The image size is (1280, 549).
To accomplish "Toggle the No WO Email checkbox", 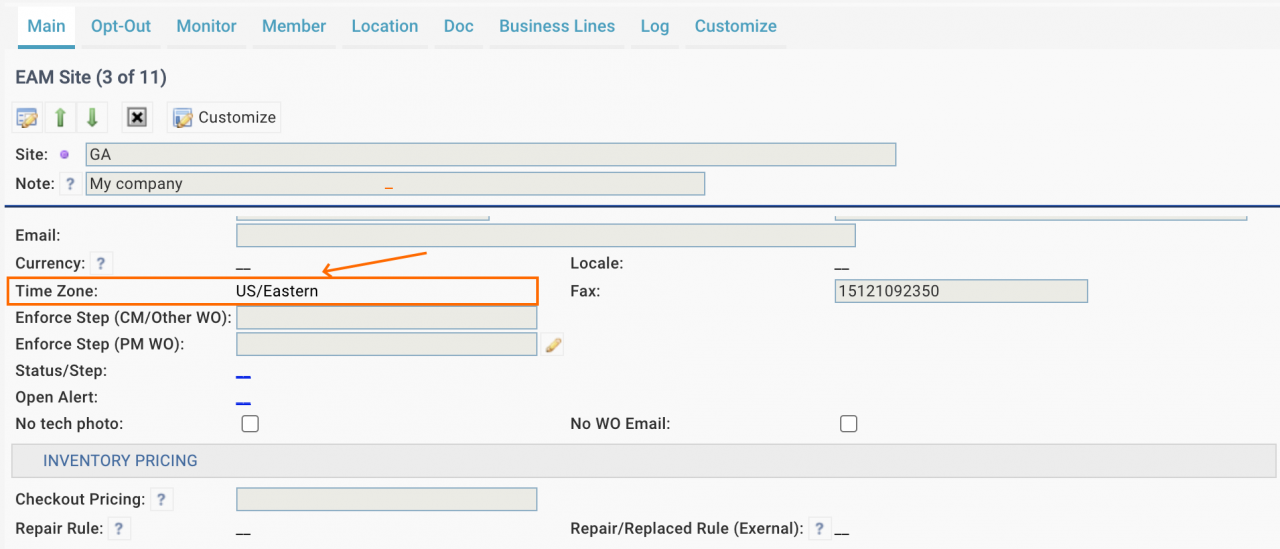I will pos(848,424).
